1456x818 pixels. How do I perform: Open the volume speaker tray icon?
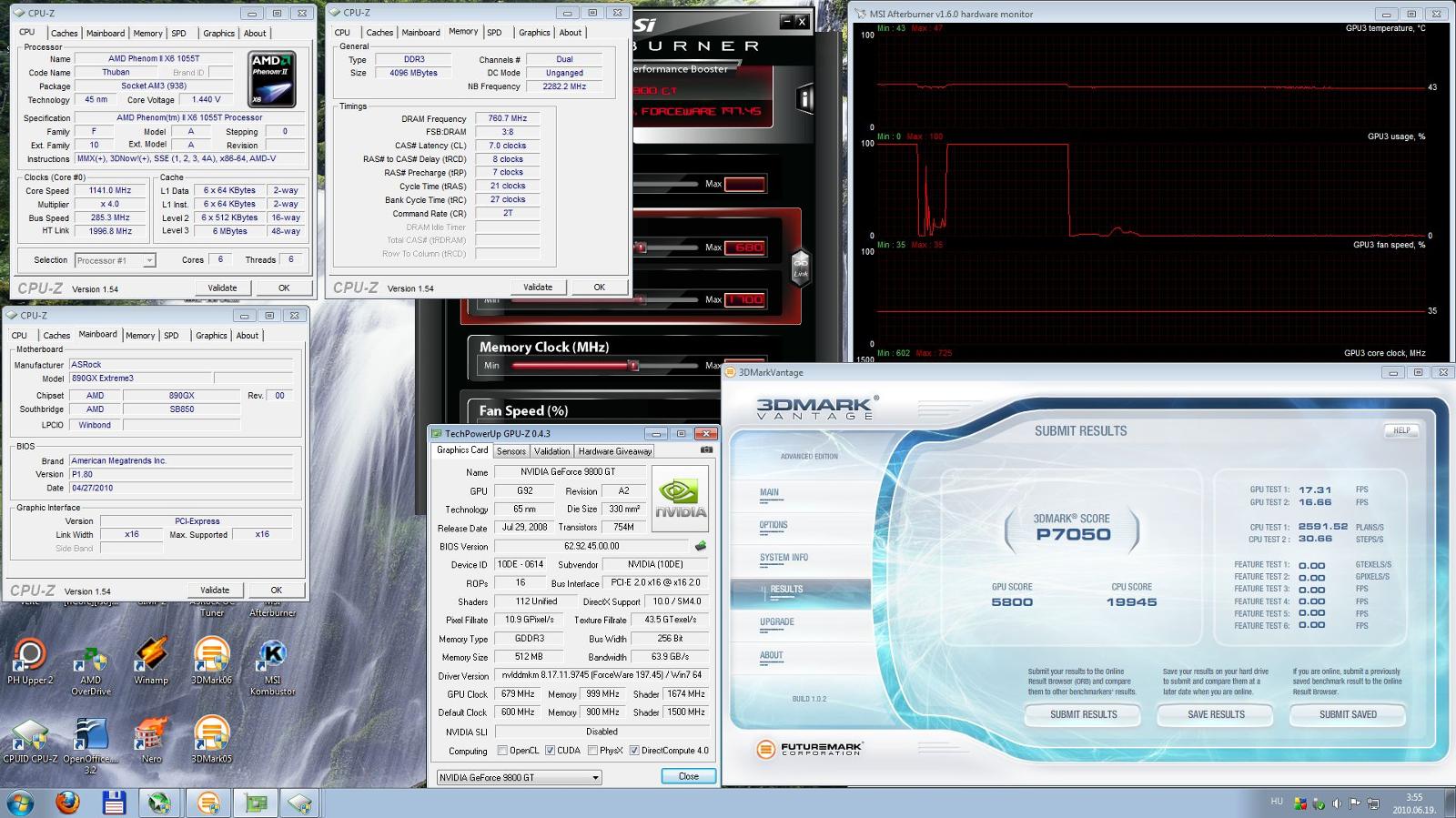(1337, 803)
